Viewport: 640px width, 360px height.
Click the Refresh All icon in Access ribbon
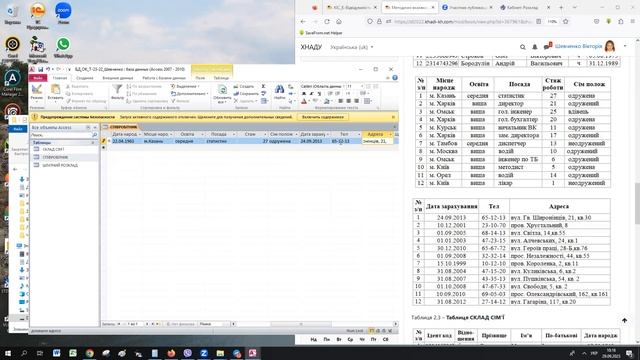click(x=222, y=90)
